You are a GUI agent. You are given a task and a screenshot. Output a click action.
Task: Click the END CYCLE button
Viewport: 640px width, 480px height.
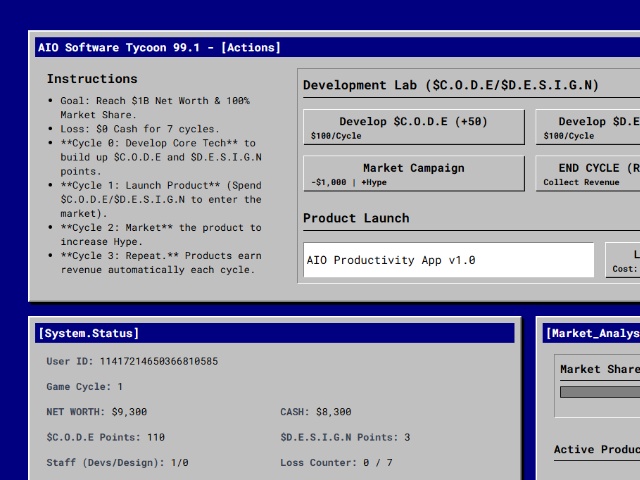pos(588,173)
